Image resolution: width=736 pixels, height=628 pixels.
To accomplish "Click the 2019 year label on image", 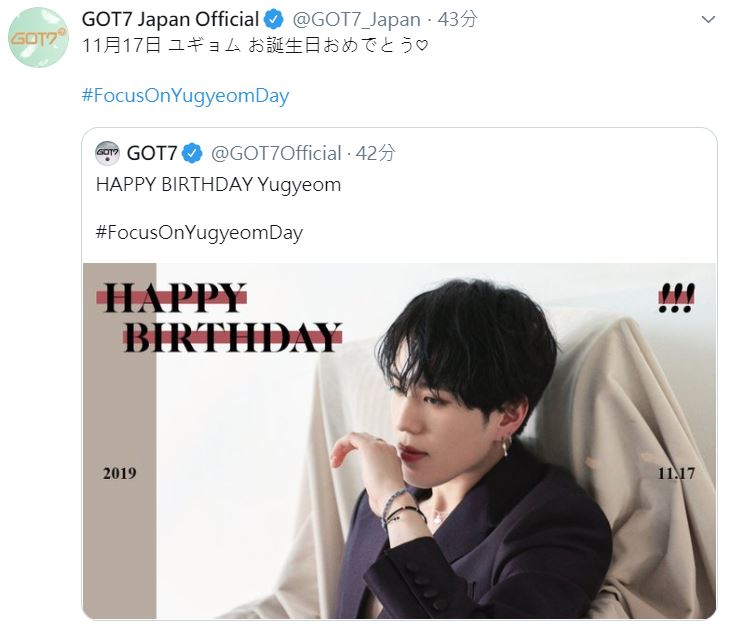I will pyautogui.click(x=119, y=473).
